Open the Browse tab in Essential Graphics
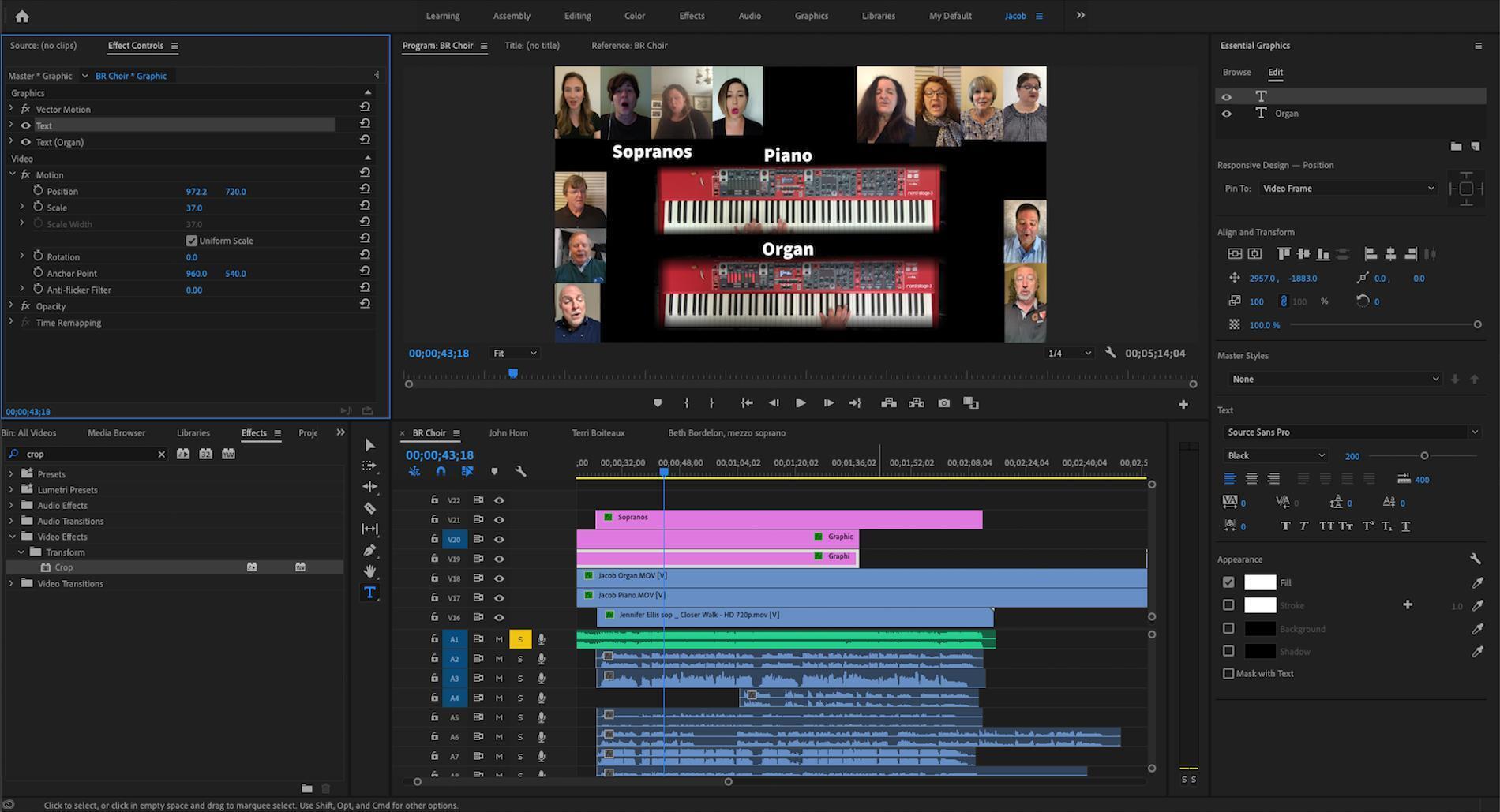 pyautogui.click(x=1236, y=73)
